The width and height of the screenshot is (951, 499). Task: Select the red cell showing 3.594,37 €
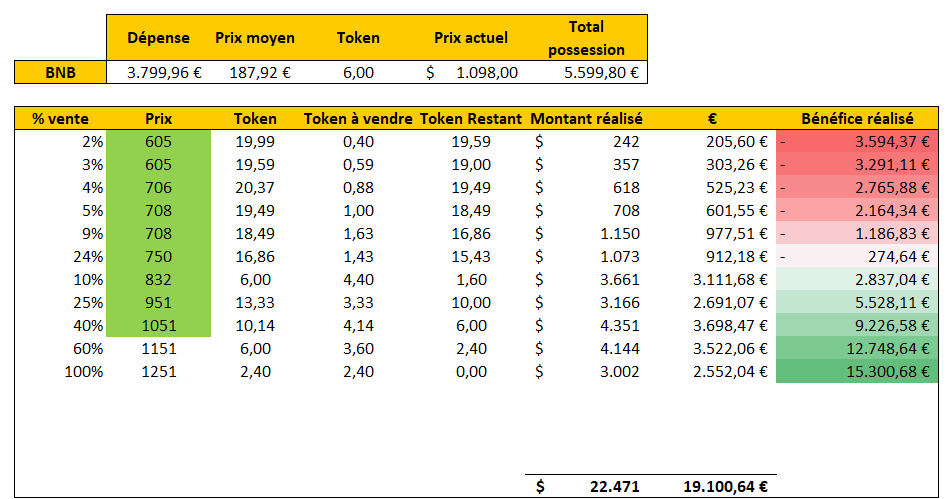[857, 142]
